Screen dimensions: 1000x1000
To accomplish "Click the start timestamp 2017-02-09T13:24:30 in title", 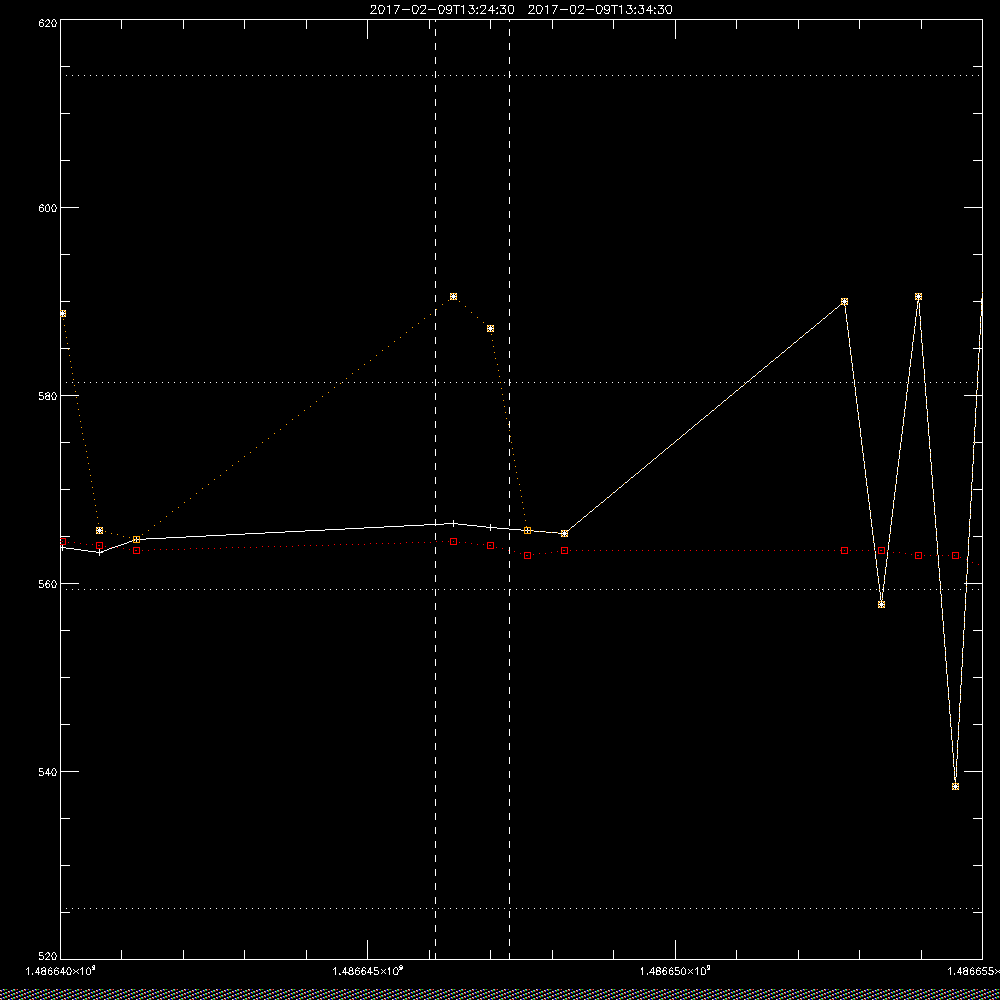I will (x=442, y=10).
